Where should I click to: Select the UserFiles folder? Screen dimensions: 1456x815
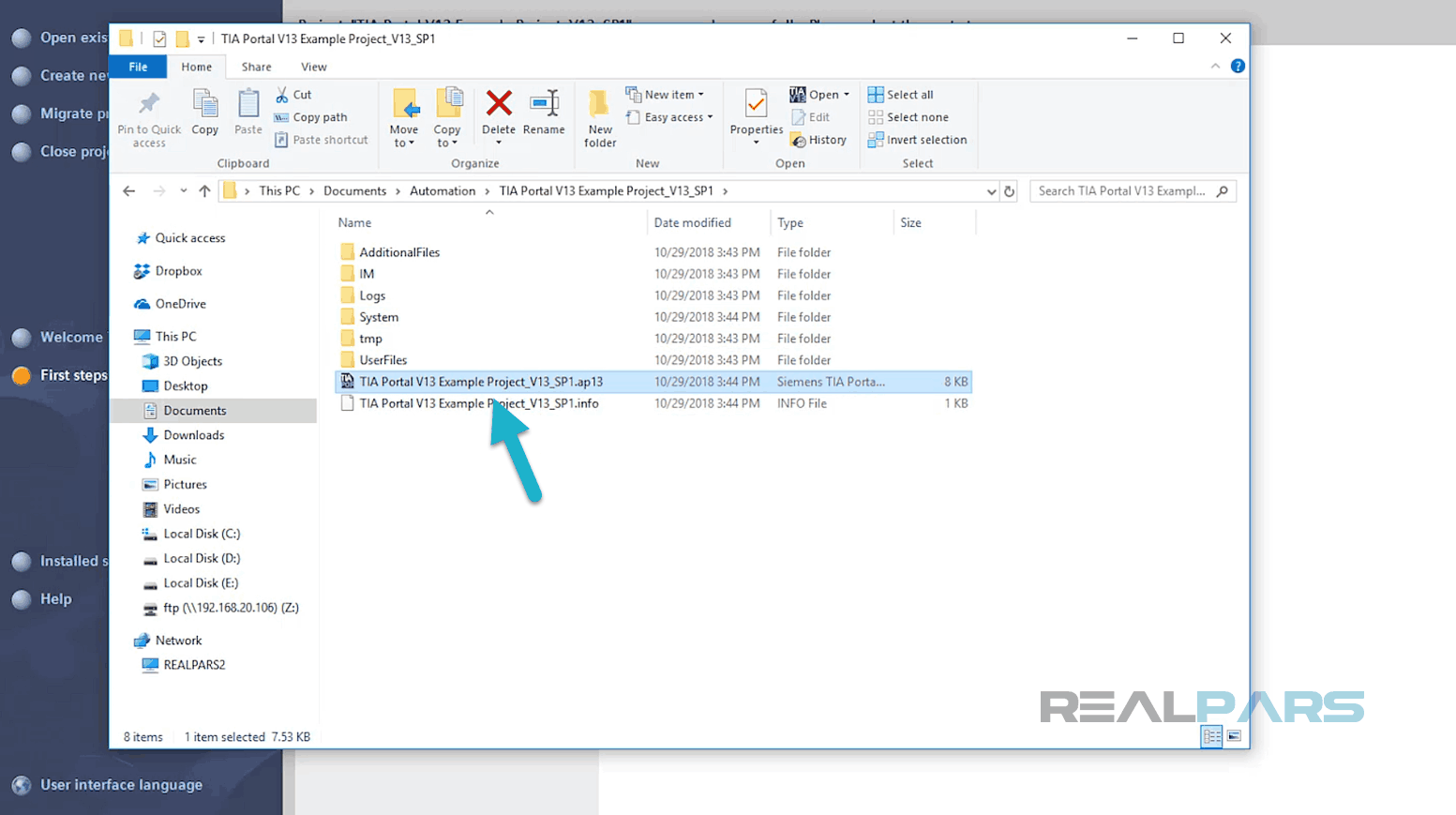pos(383,360)
